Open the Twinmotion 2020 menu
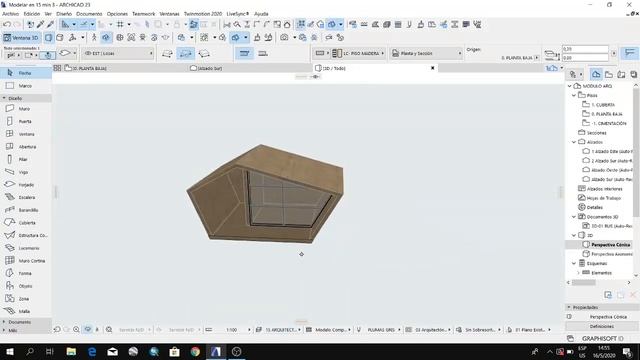The height and width of the screenshot is (360, 640). point(203,14)
